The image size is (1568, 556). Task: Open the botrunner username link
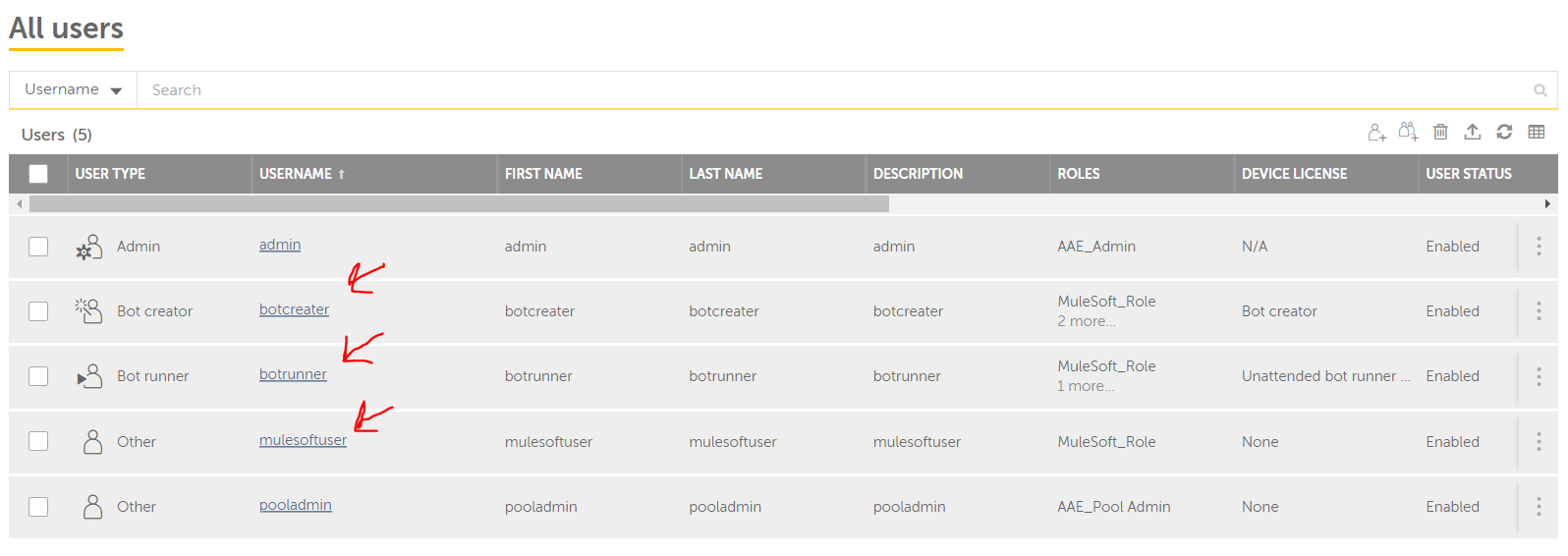pyautogui.click(x=293, y=374)
